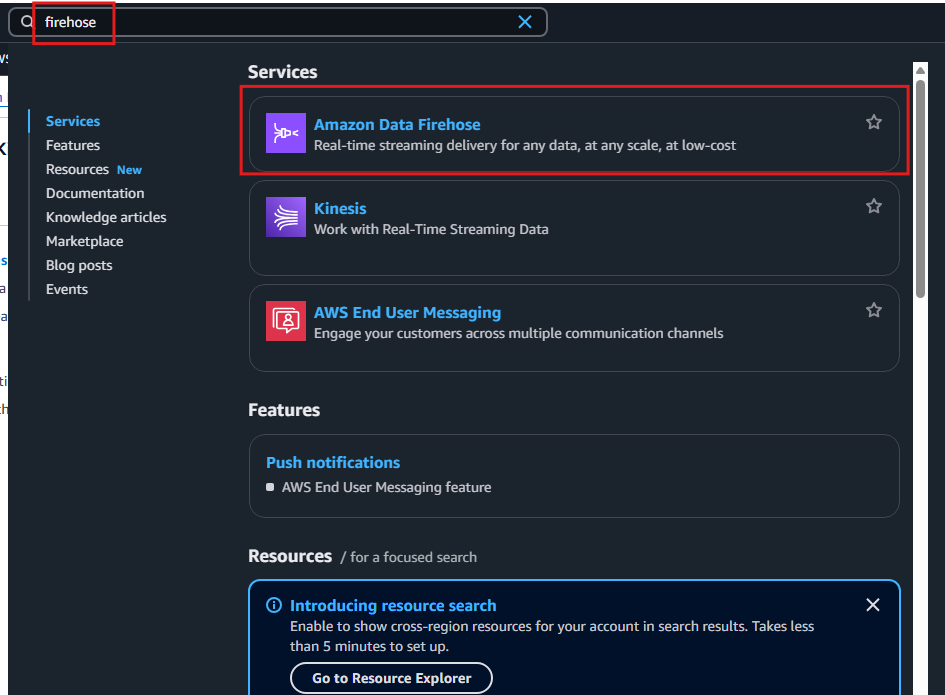
Task: Clear the firehose search with the X
Action: (525, 22)
